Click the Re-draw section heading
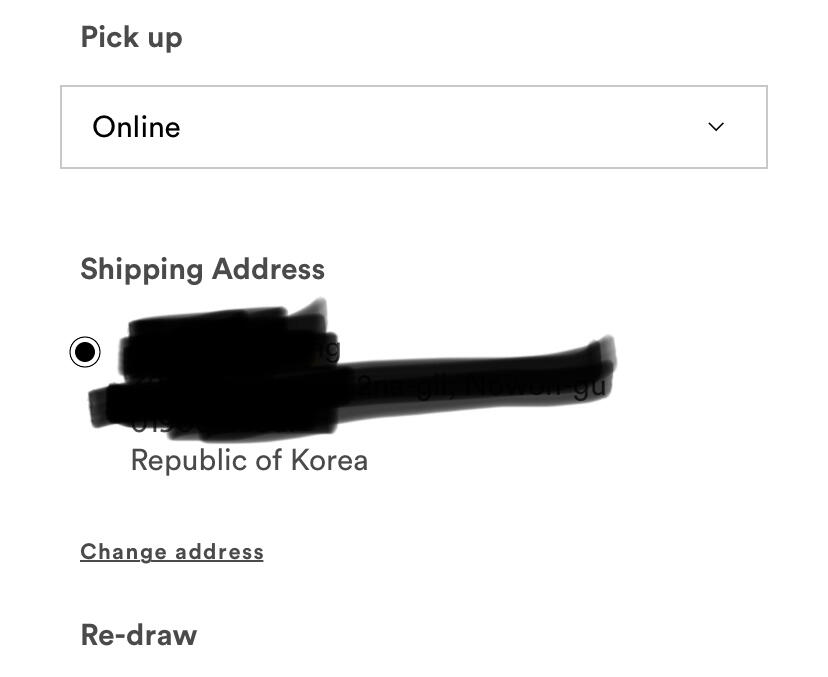 [x=138, y=635]
